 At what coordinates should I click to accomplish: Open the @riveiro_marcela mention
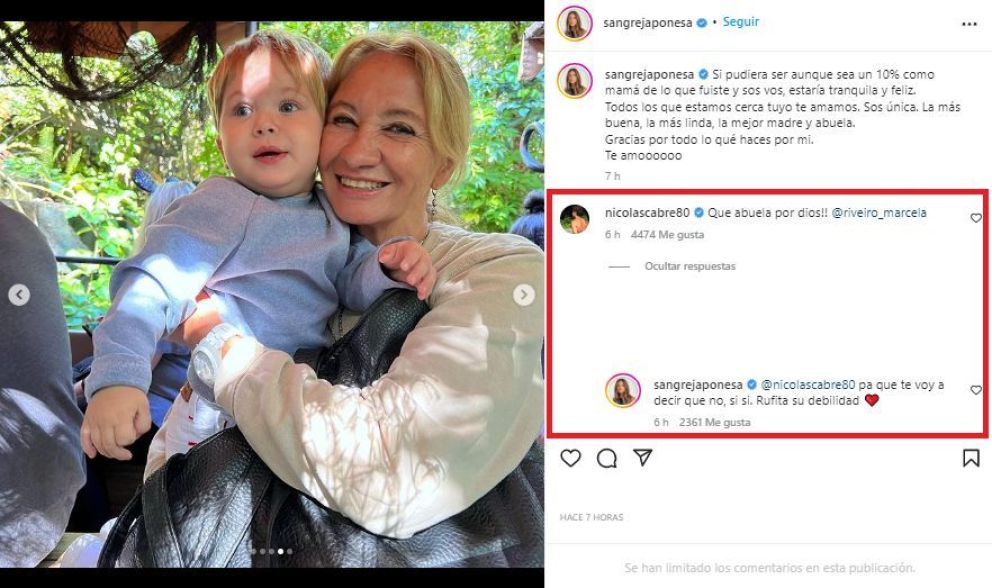[x=879, y=213]
